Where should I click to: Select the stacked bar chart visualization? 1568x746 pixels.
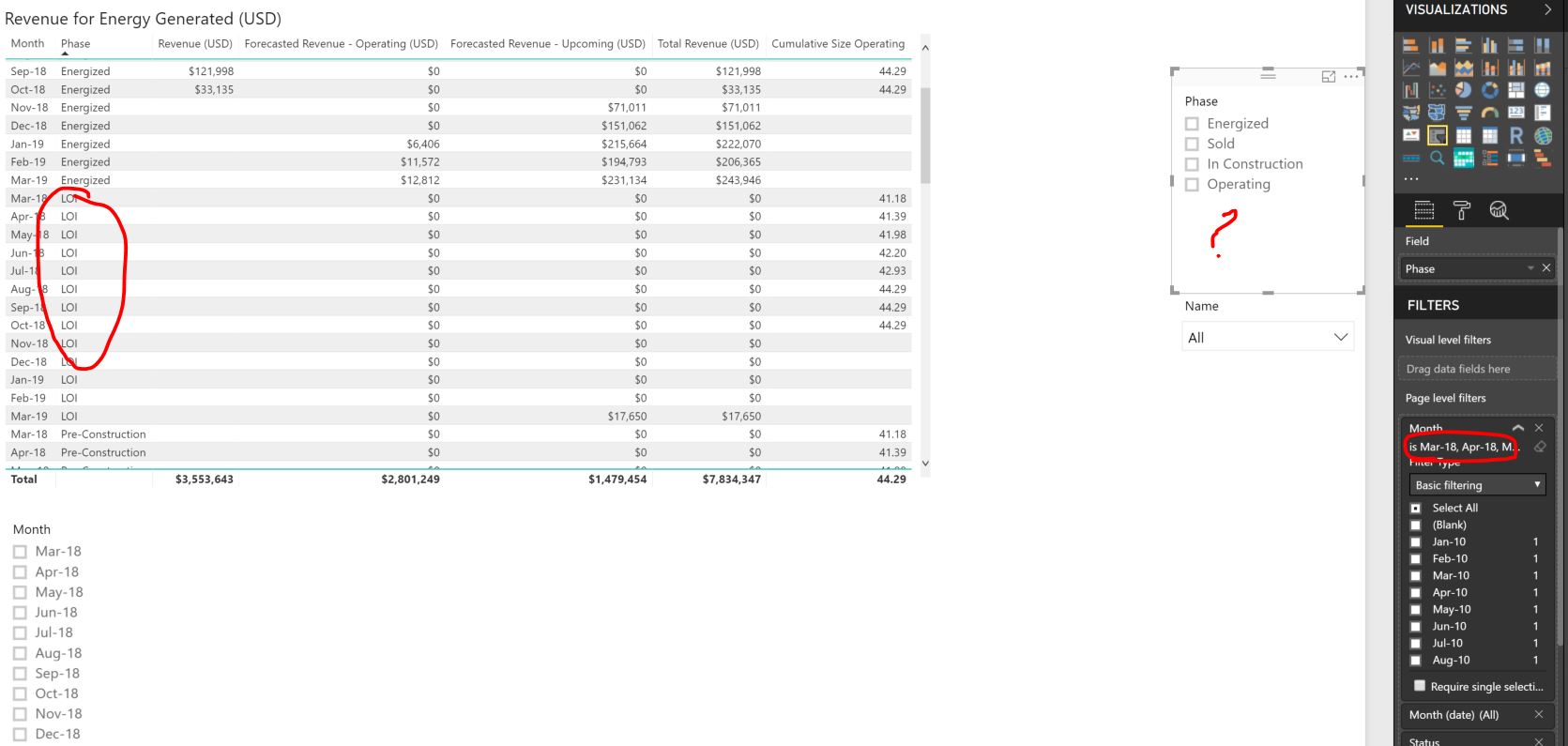click(1410, 45)
